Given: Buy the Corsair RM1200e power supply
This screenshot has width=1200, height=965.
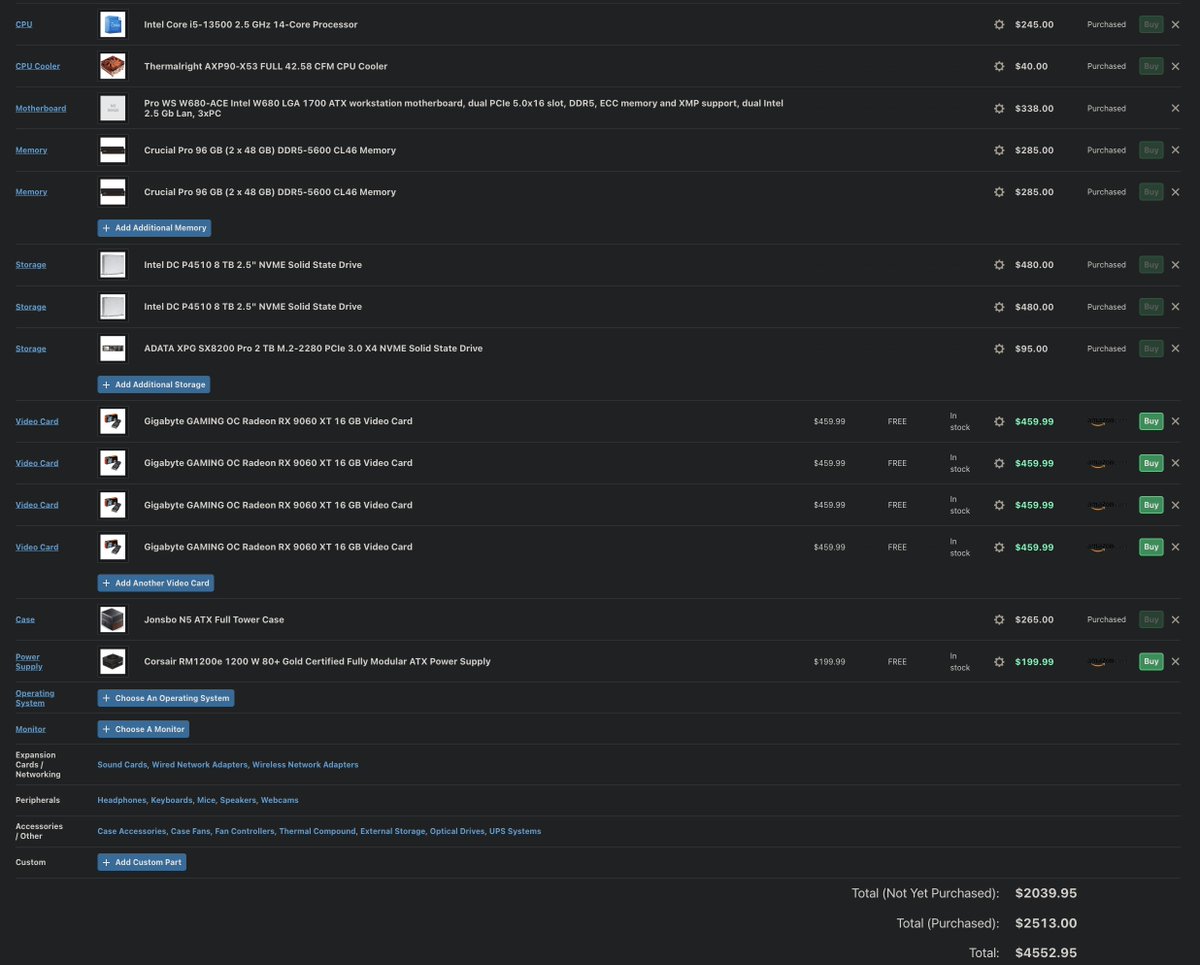Looking at the screenshot, I should [1151, 662].
